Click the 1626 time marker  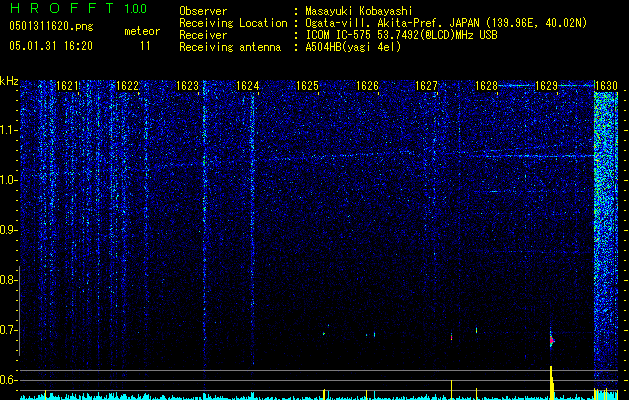[x=367, y=86]
